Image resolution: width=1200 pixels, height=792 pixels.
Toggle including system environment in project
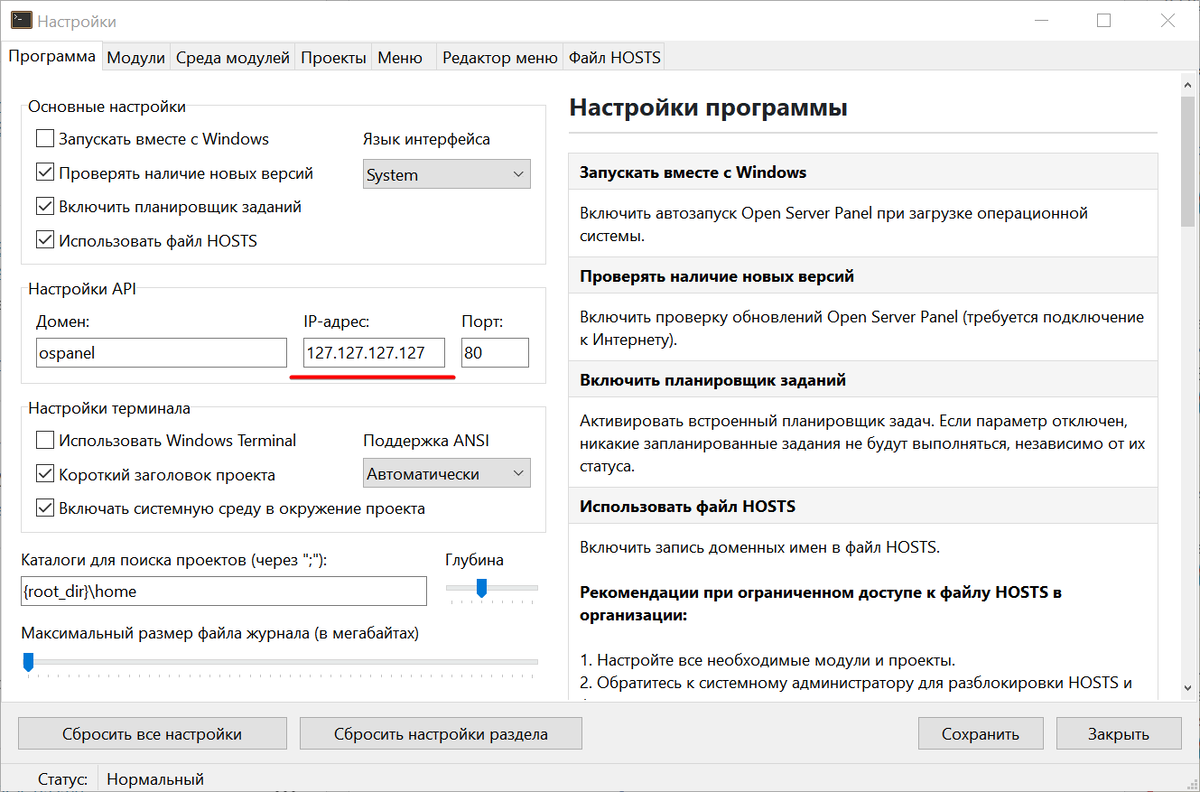45,507
